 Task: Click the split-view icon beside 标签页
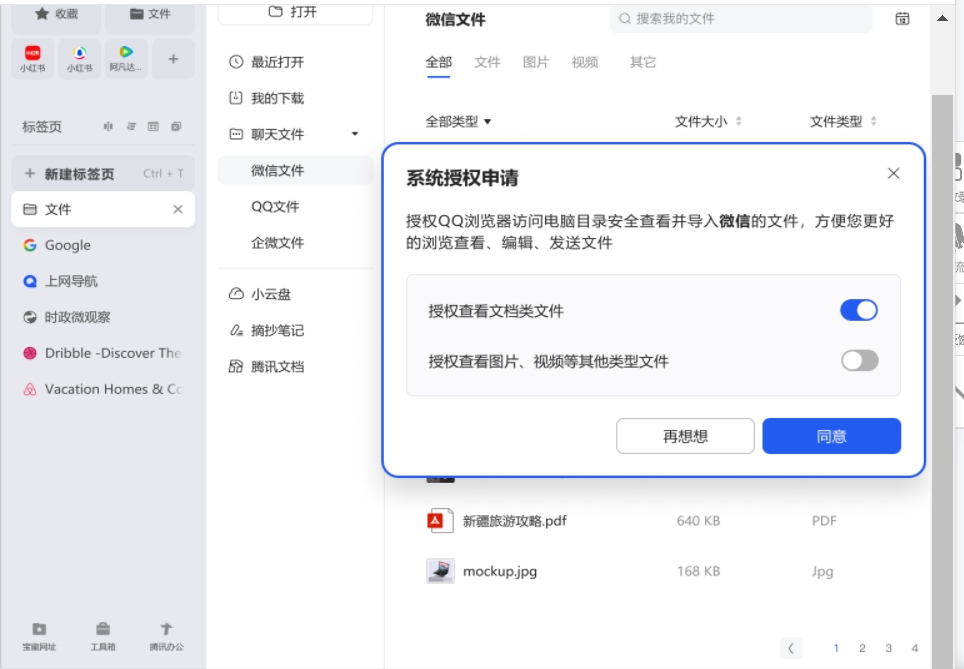point(108,126)
